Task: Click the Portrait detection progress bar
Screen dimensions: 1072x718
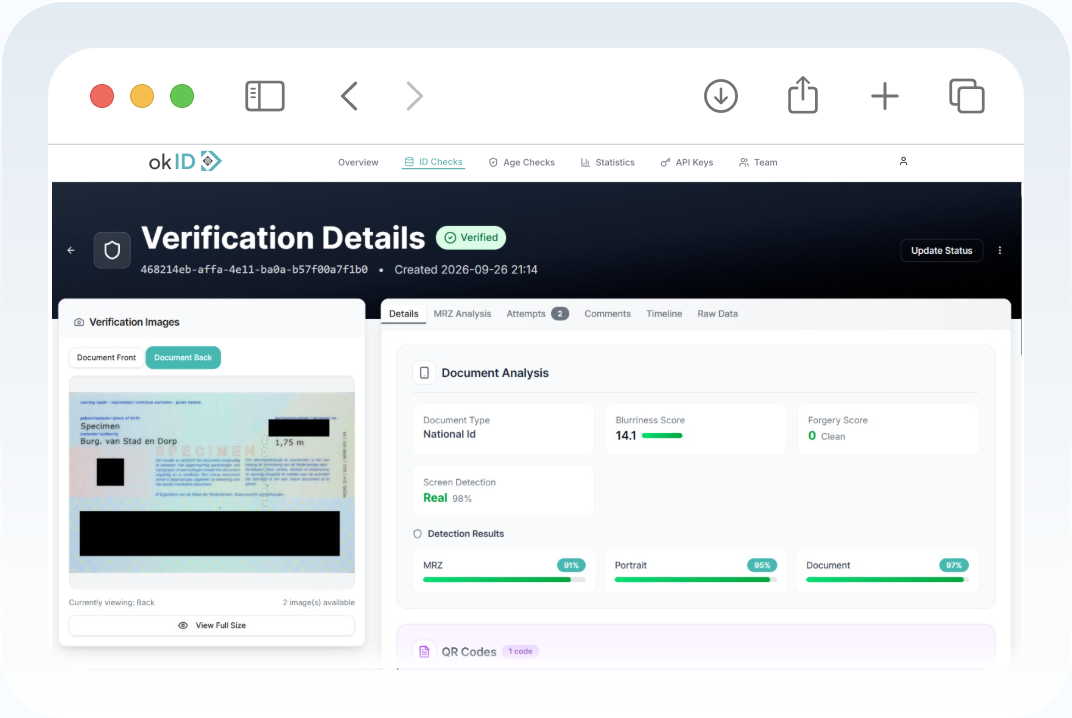Action: point(695,580)
